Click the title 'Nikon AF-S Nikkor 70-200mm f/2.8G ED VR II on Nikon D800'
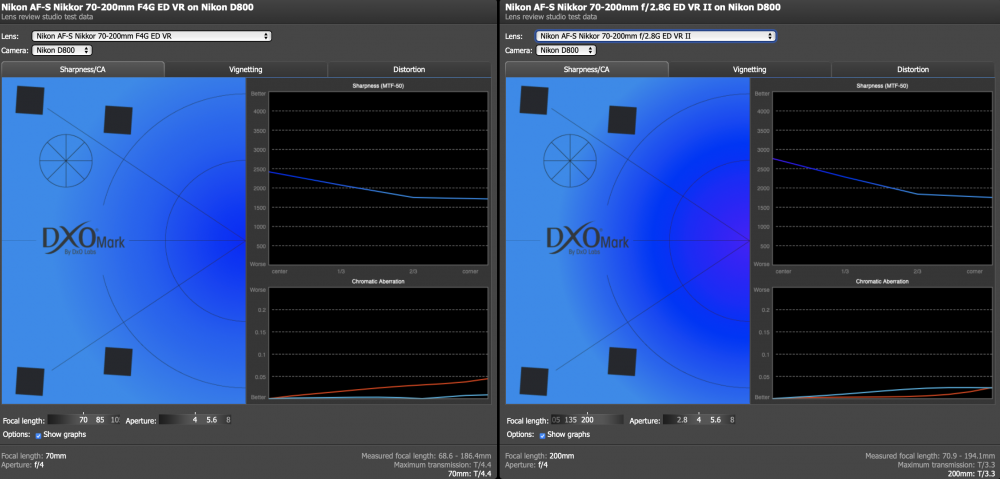 (643, 7)
